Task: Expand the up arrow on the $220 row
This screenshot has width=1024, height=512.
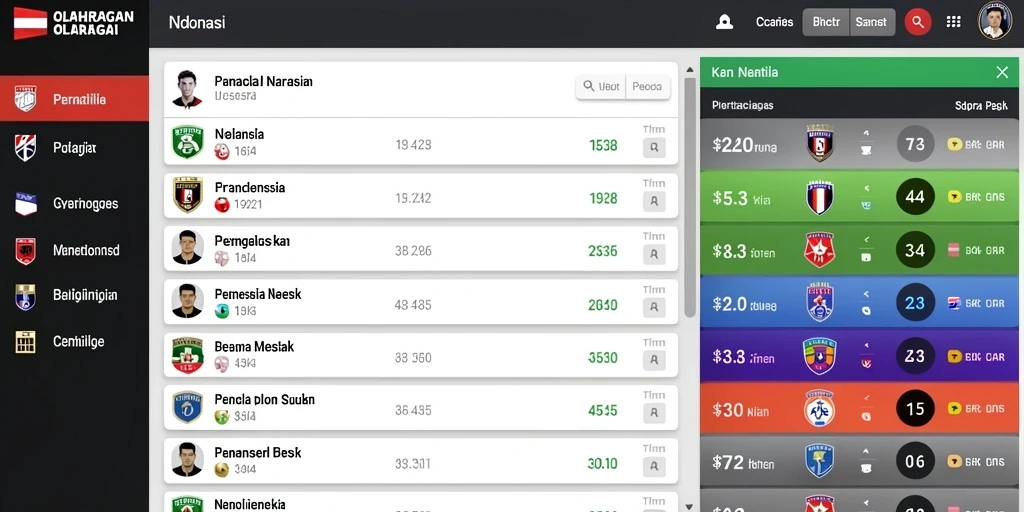Action: tap(866, 133)
